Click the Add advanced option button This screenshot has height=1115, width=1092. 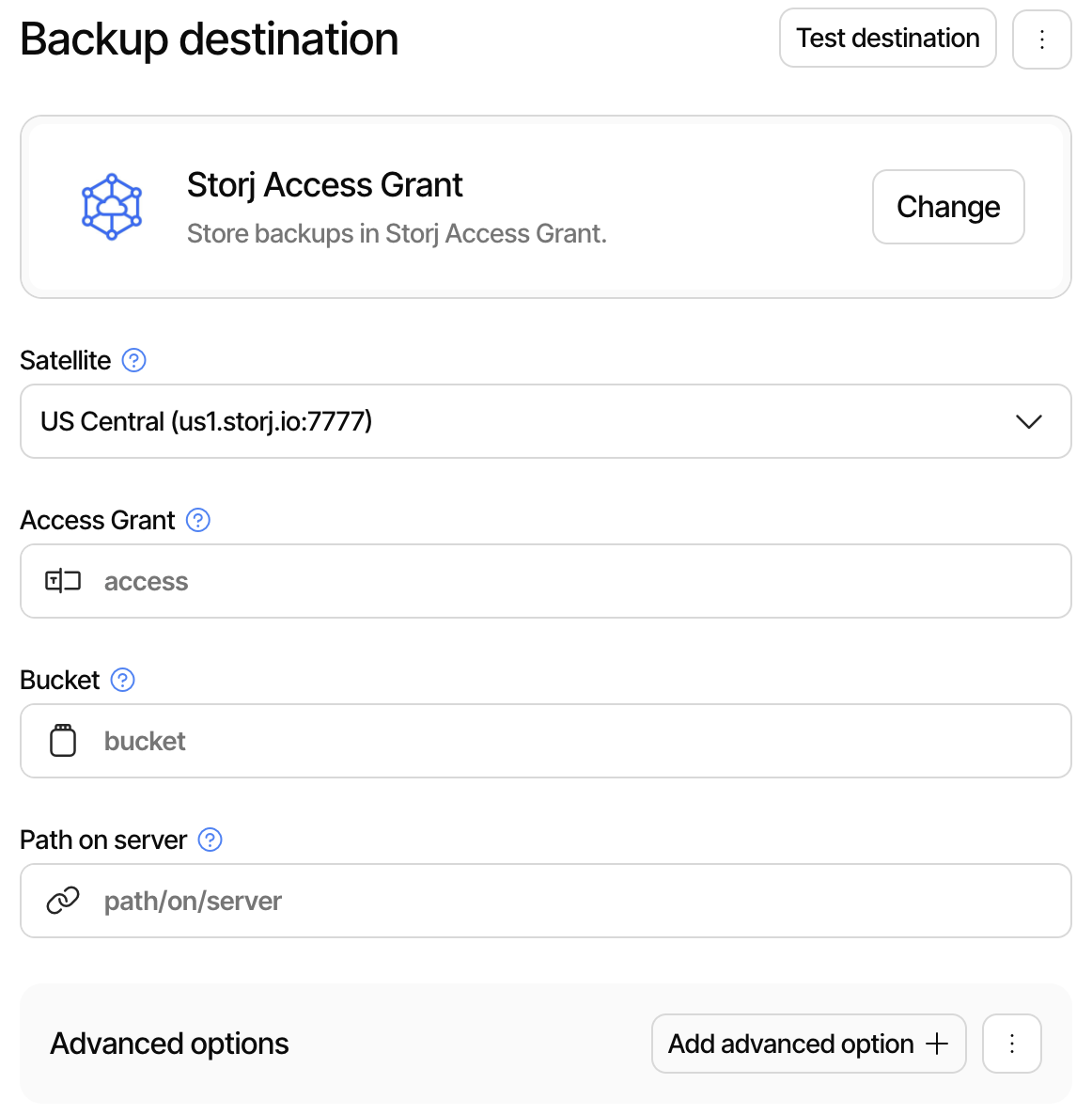[x=808, y=1044]
